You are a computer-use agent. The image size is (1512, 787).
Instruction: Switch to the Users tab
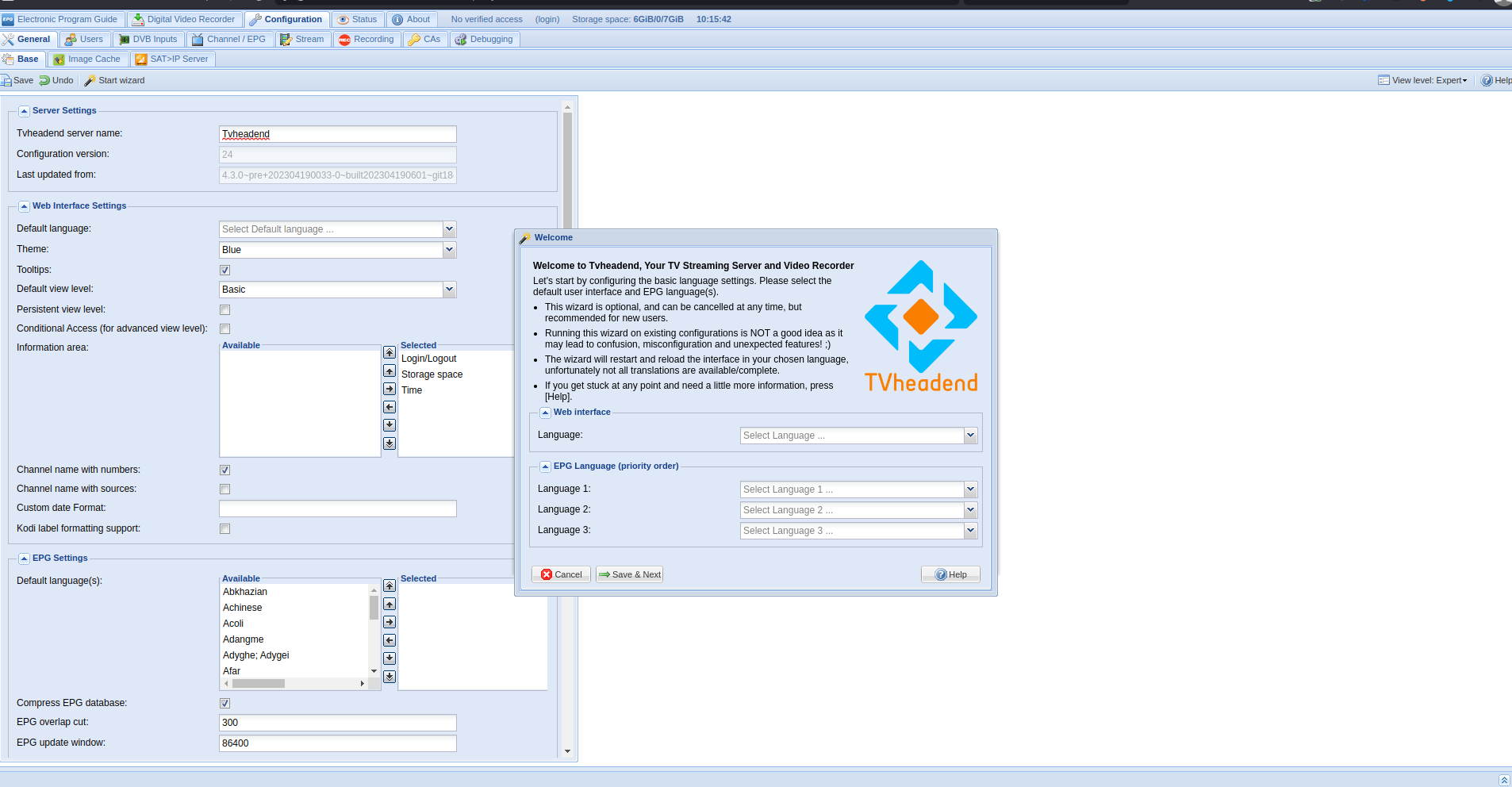click(x=84, y=39)
